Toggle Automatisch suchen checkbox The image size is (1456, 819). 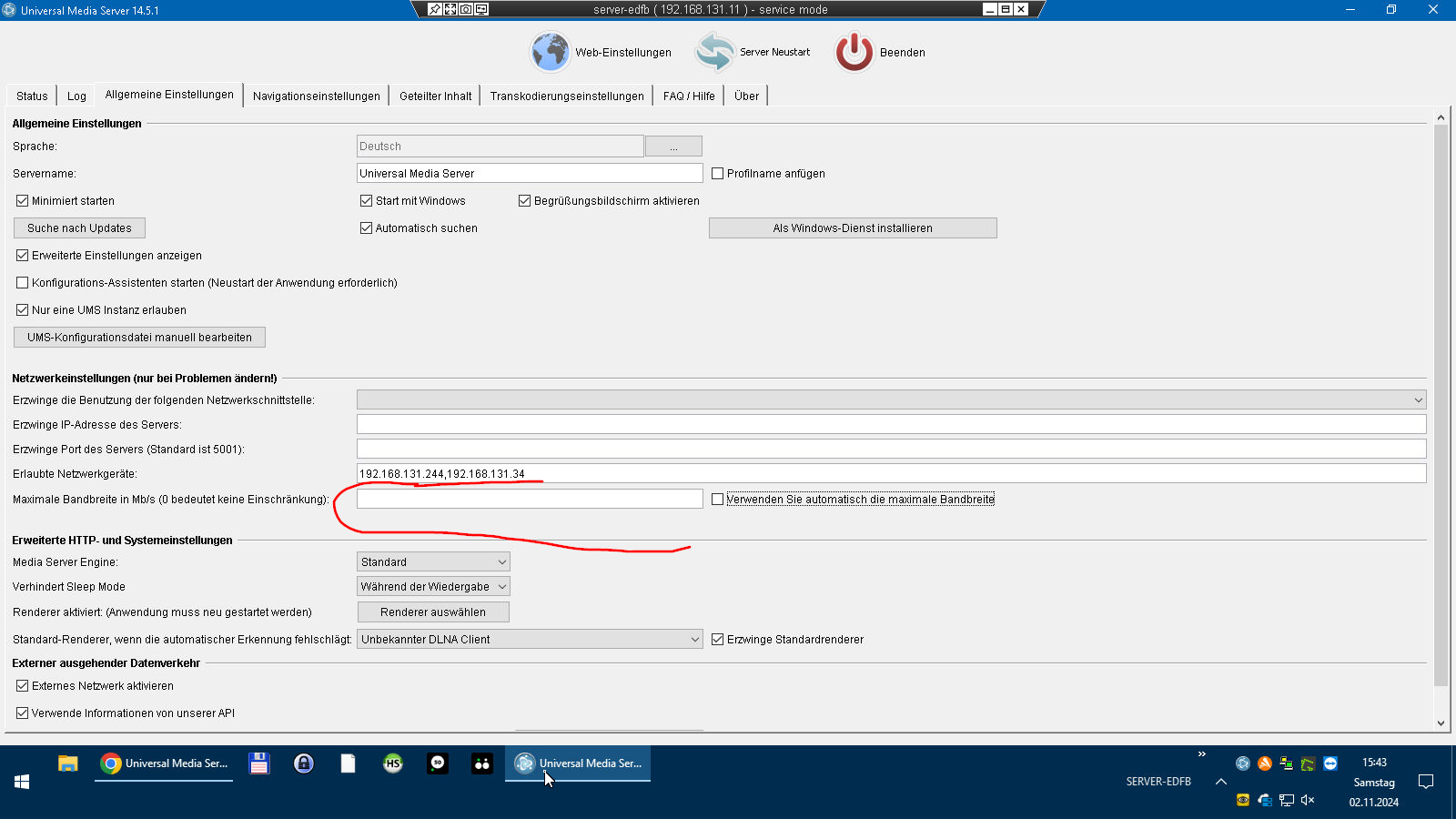366,228
